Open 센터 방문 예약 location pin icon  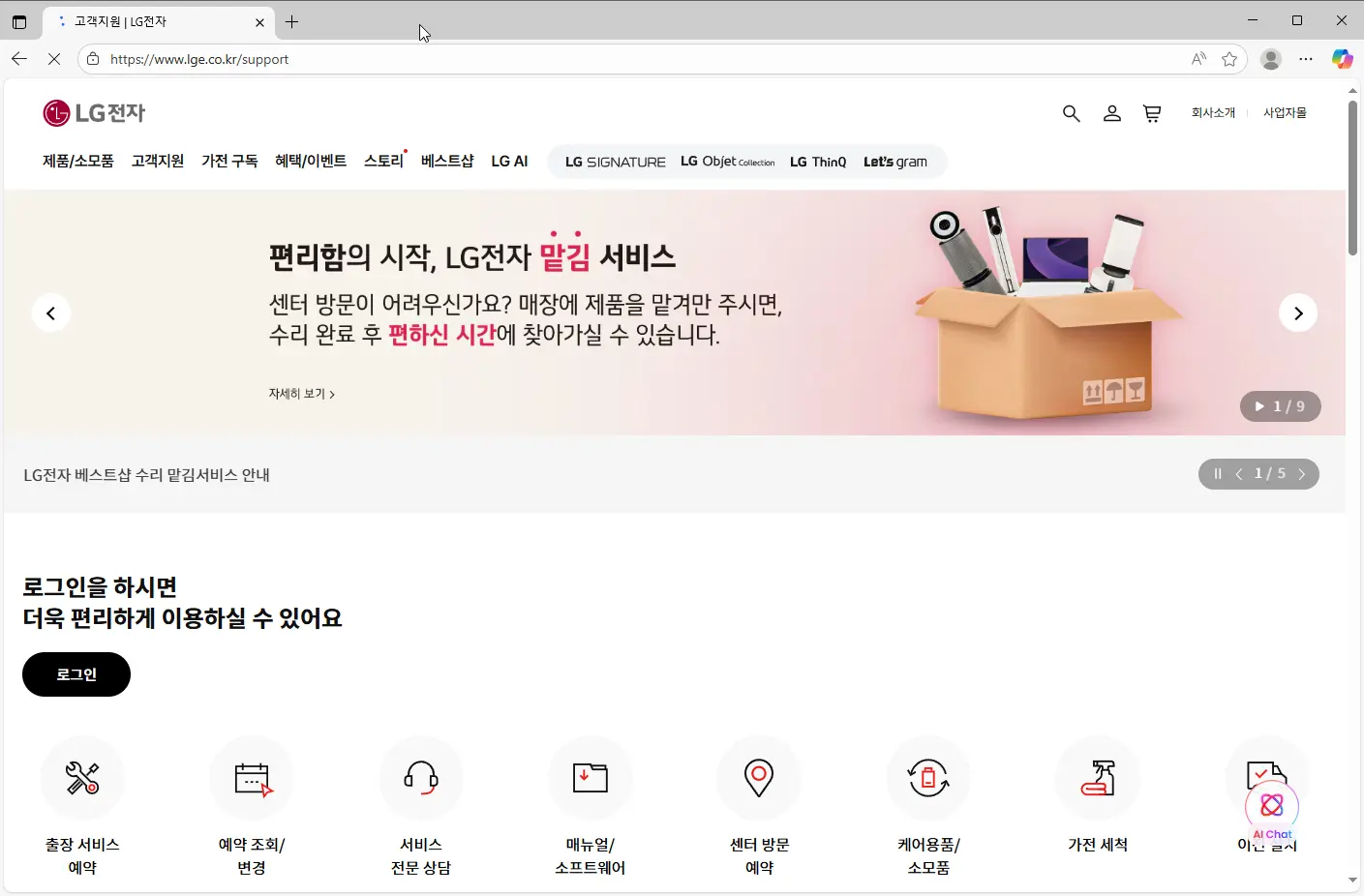point(759,778)
